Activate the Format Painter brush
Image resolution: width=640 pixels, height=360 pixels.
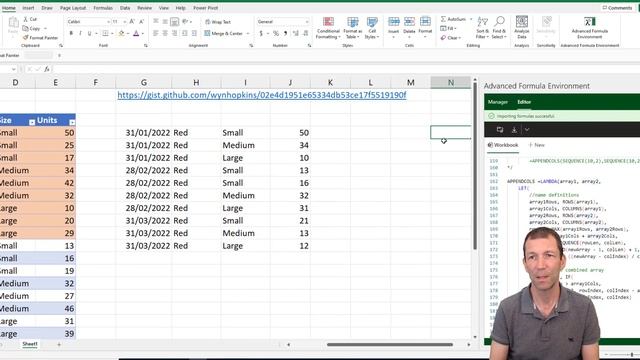pos(40,38)
